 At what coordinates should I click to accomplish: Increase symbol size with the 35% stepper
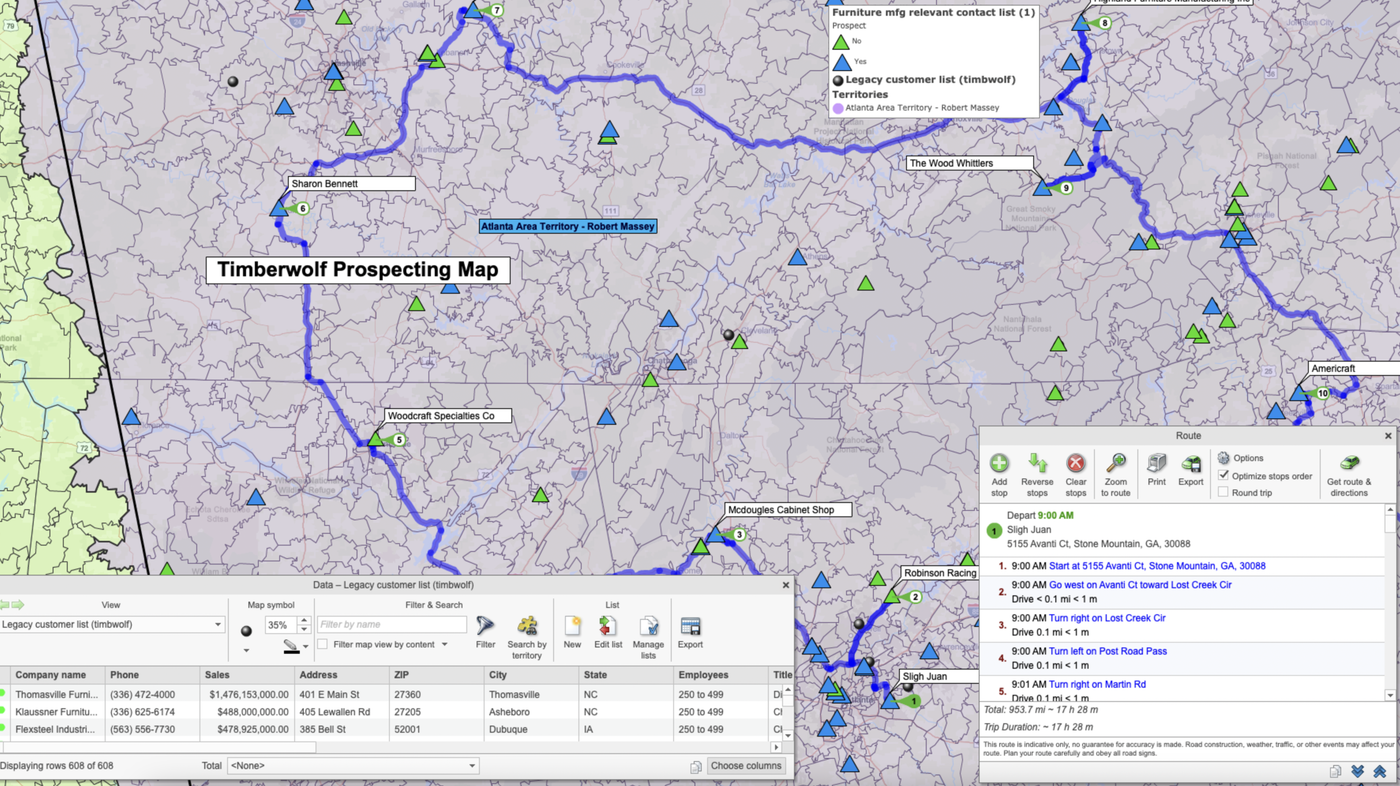[x=302, y=619]
